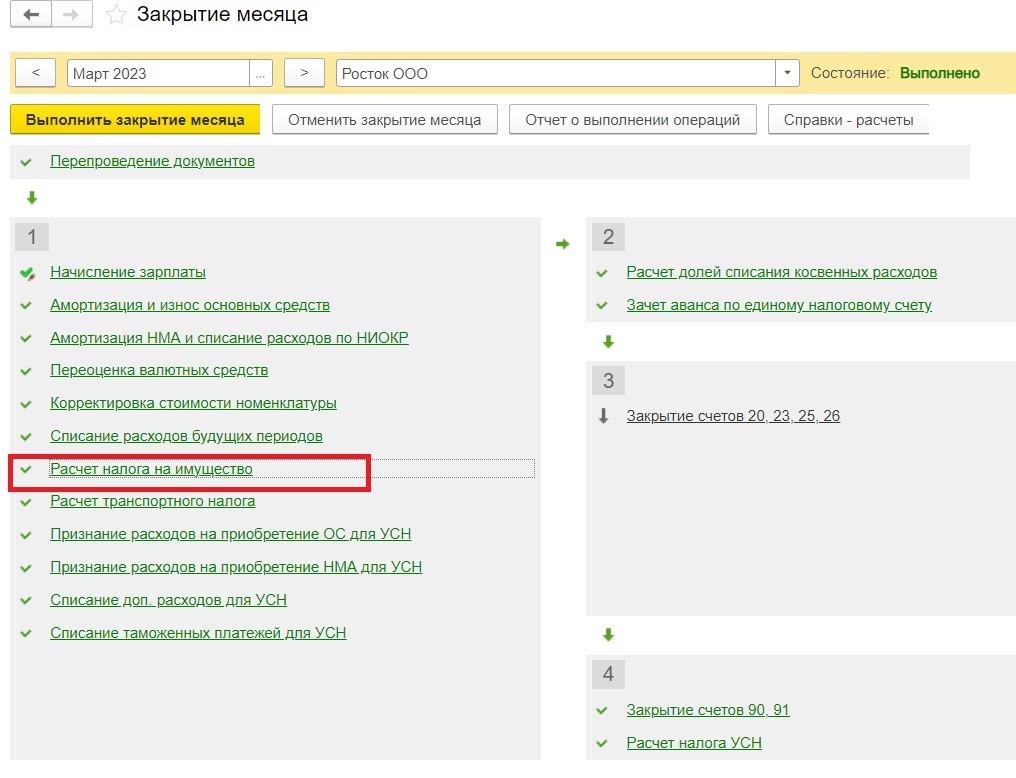This screenshot has height=778, width=1016.
Task: Open Расчет транспортного налога link
Action: [152, 501]
